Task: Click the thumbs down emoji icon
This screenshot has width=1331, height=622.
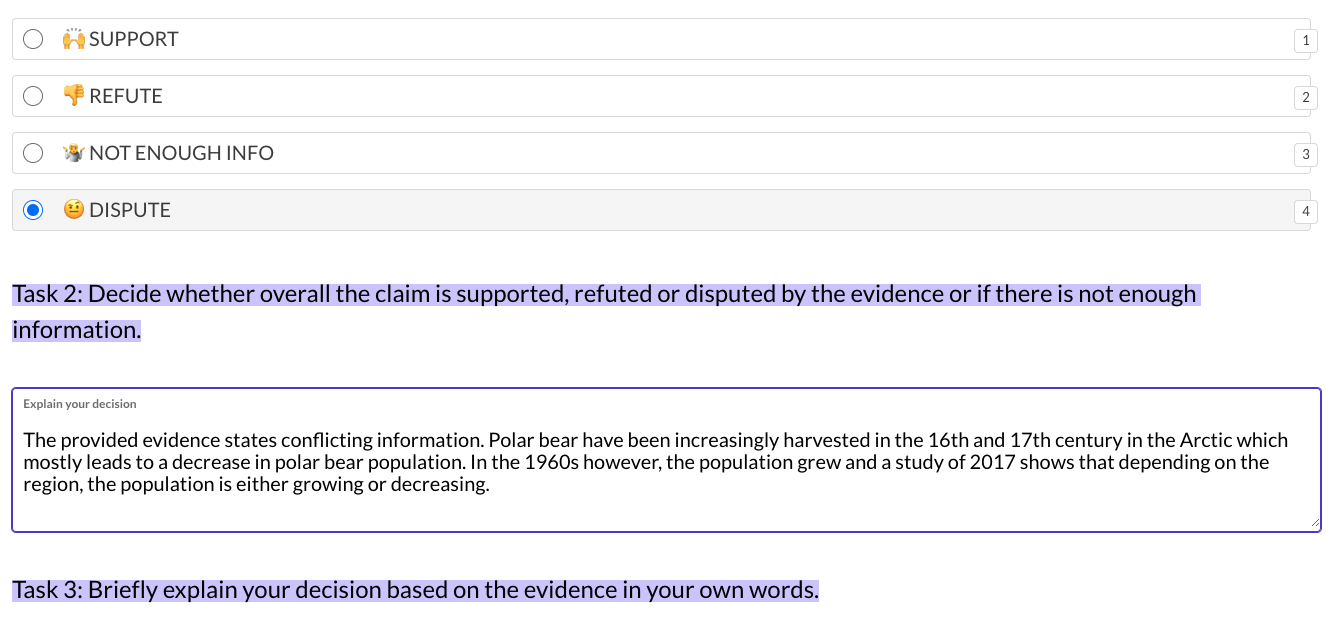Action: click(x=73, y=96)
